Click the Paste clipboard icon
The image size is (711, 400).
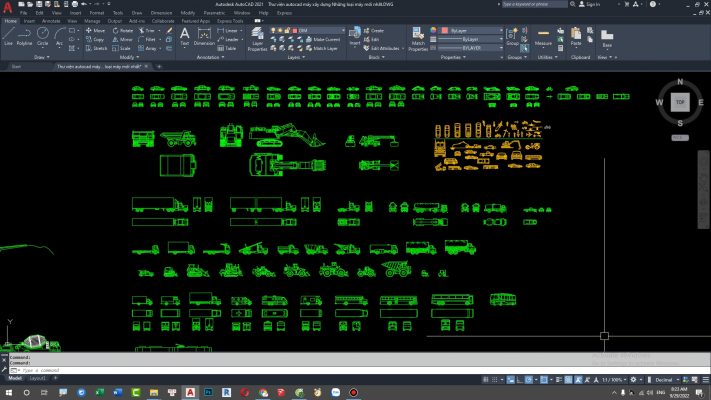(576, 36)
